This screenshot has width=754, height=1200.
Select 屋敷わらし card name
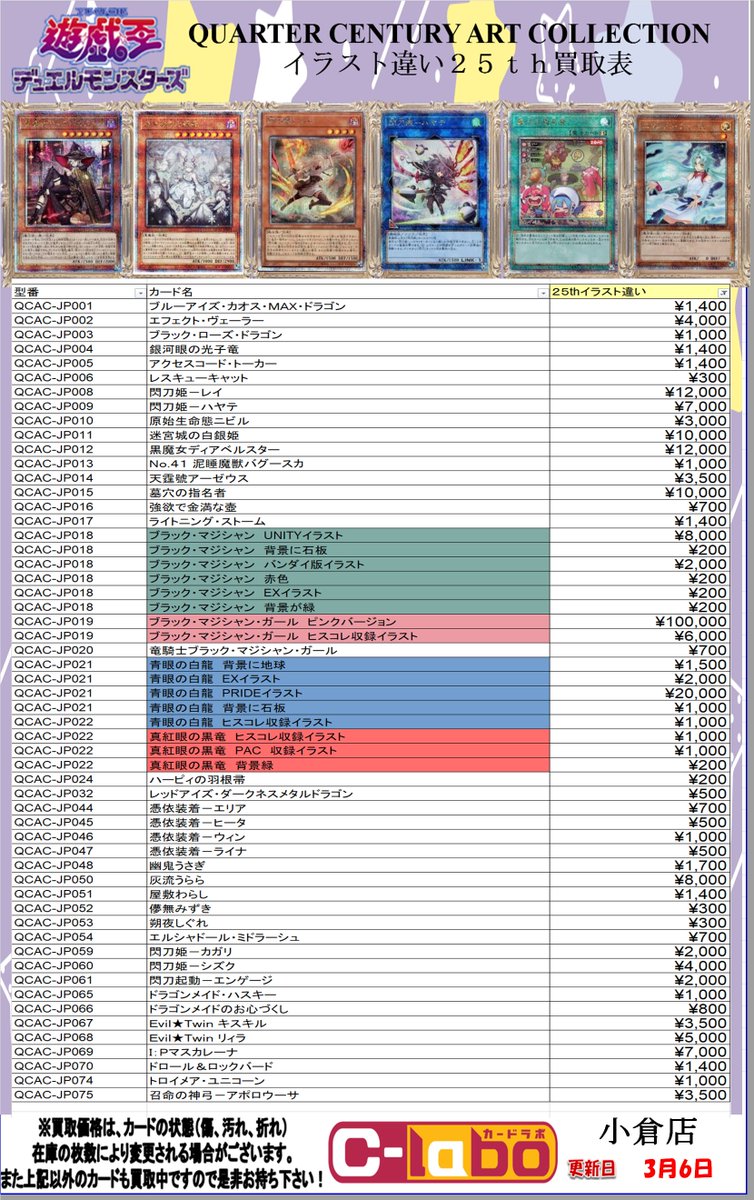coord(181,896)
